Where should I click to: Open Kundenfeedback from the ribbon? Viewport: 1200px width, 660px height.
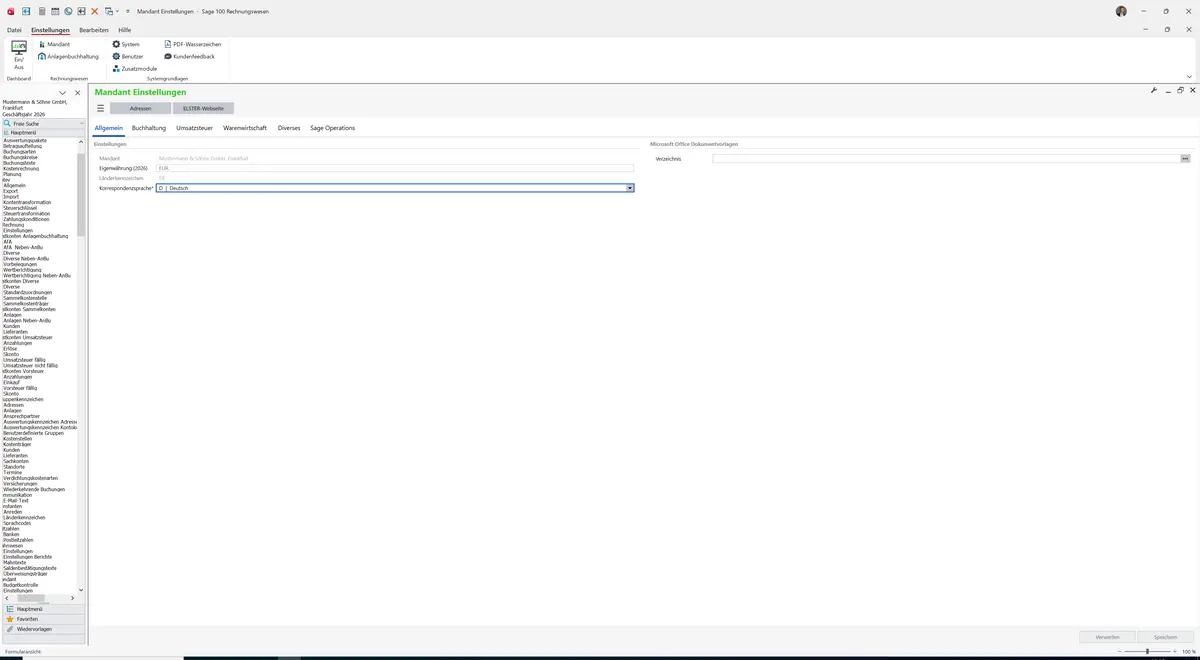coord(190,56)
